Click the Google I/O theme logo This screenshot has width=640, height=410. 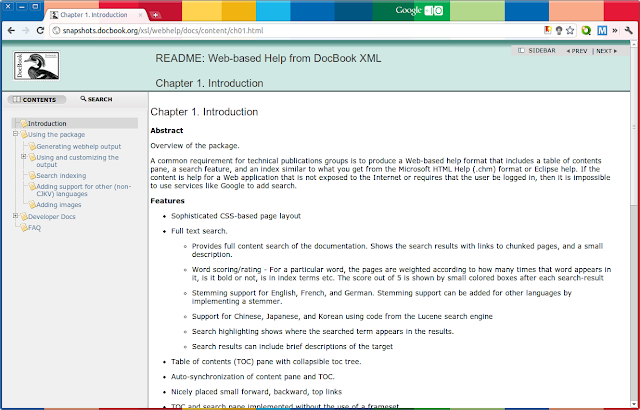[x=419, y=10]
